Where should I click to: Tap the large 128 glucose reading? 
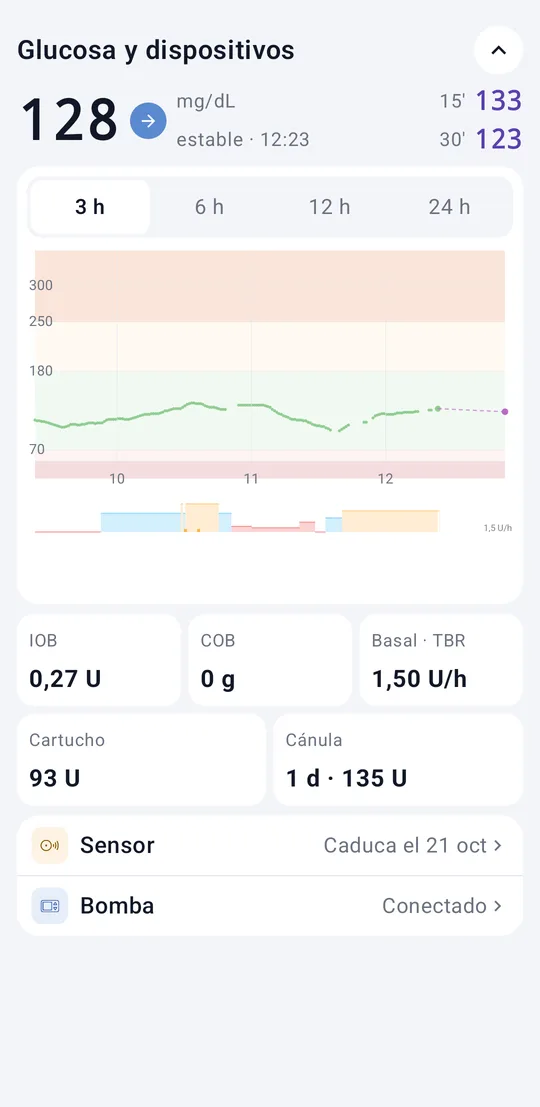69,121
